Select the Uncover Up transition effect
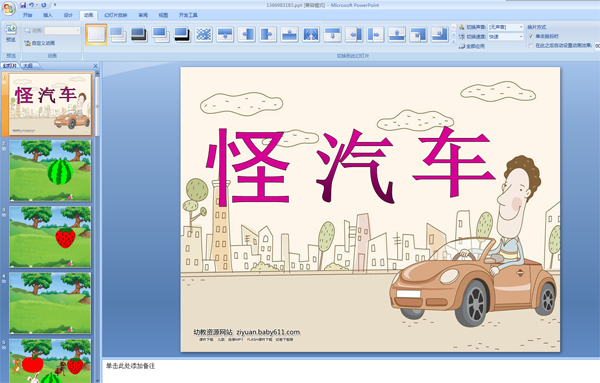The width and height of the screenshot is (600, 383). [x=397, y=34]
